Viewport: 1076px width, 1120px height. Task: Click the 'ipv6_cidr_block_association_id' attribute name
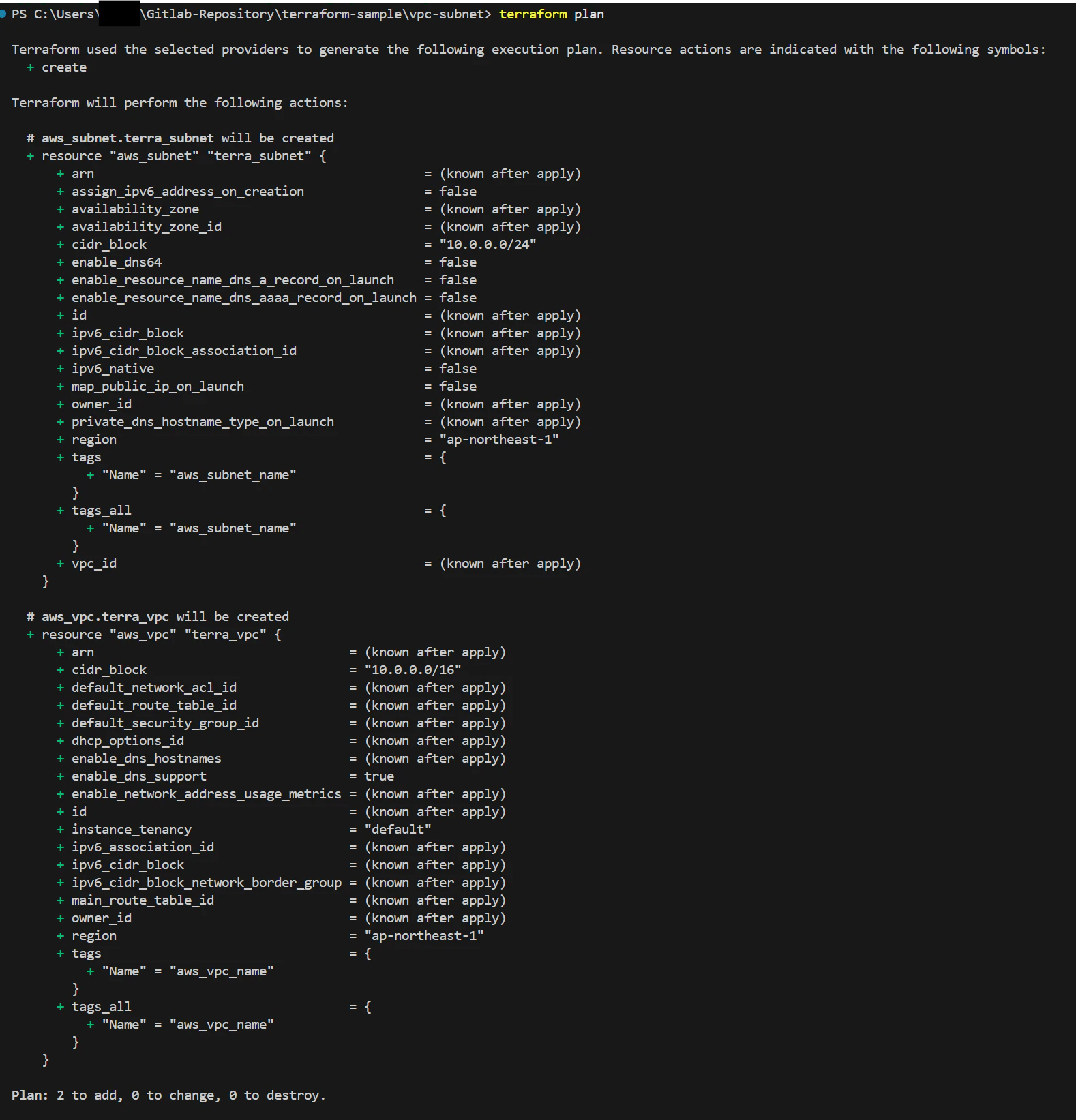184,351
